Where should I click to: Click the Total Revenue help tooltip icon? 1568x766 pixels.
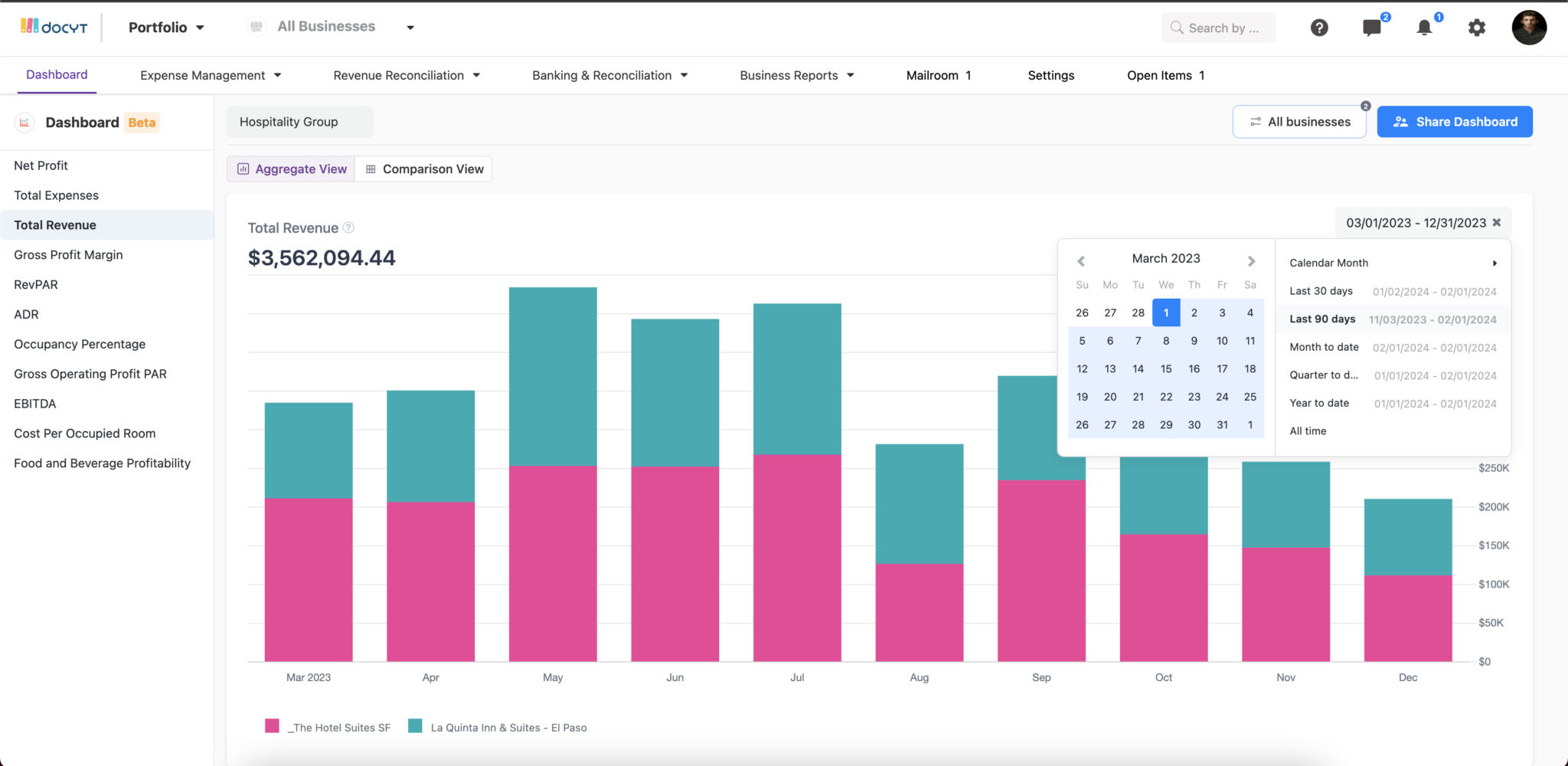tap(349, 228)
